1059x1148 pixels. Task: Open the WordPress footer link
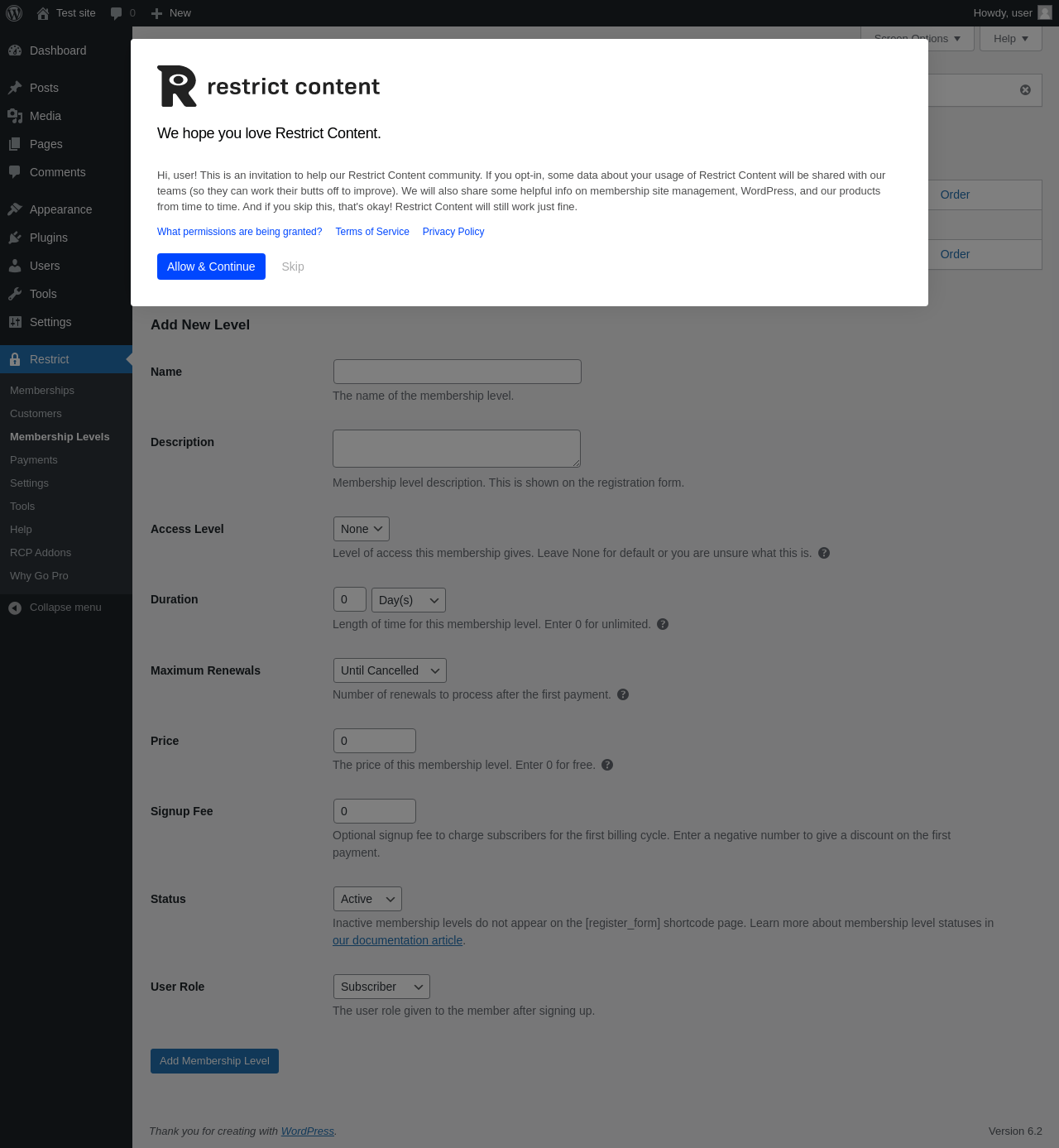click(308, 1131)
